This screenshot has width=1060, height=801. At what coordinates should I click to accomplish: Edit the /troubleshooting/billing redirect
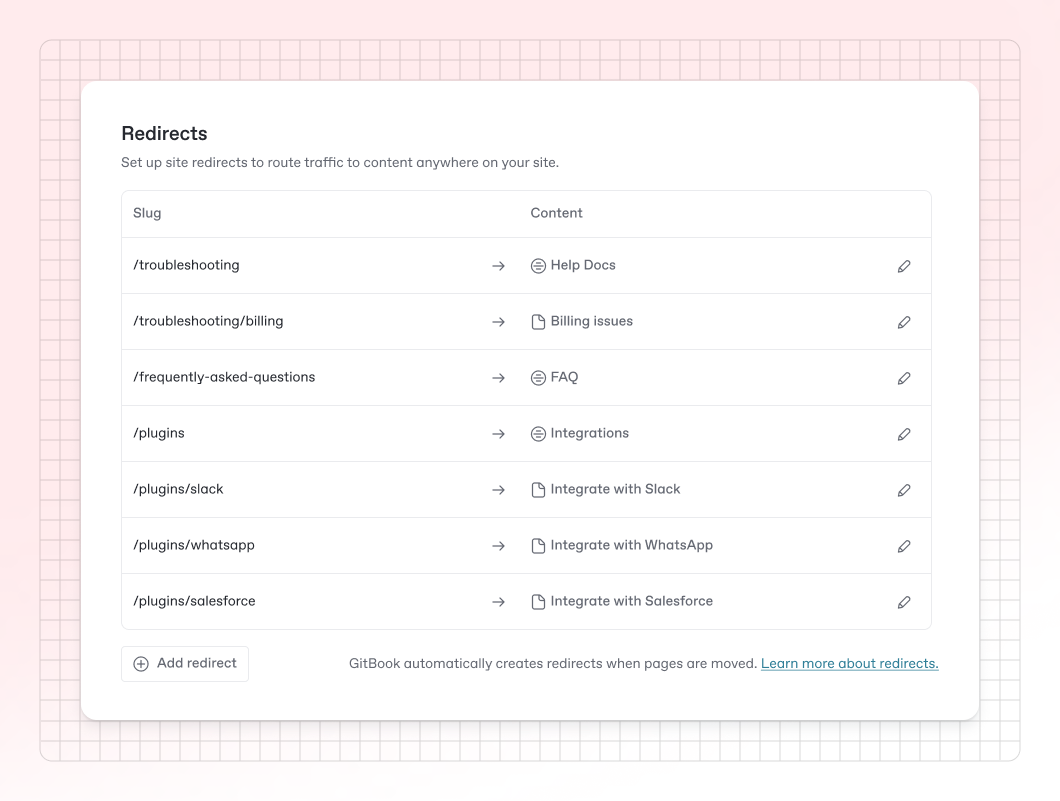point(904,322)
